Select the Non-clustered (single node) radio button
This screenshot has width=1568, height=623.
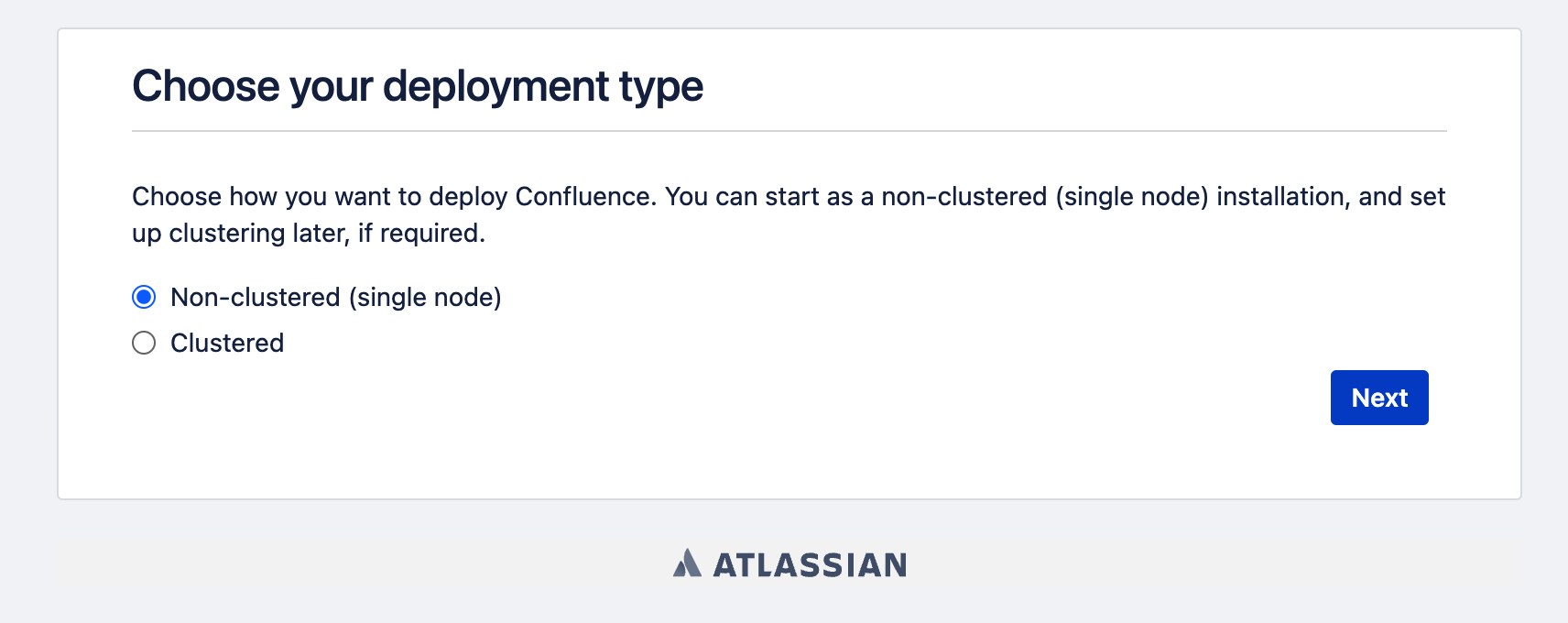[144, 297]
